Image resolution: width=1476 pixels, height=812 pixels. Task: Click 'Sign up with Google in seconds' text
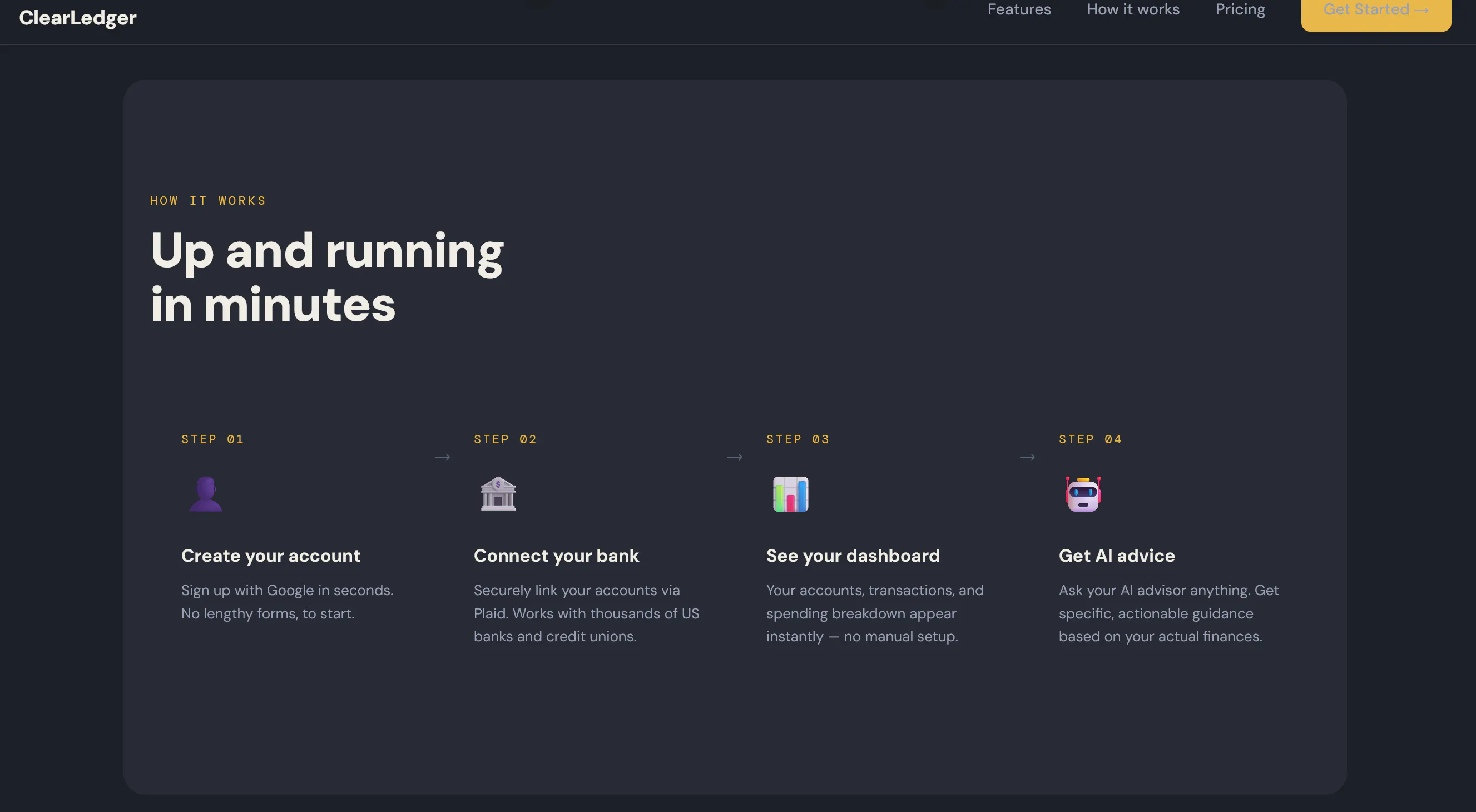tap(287, 591)
